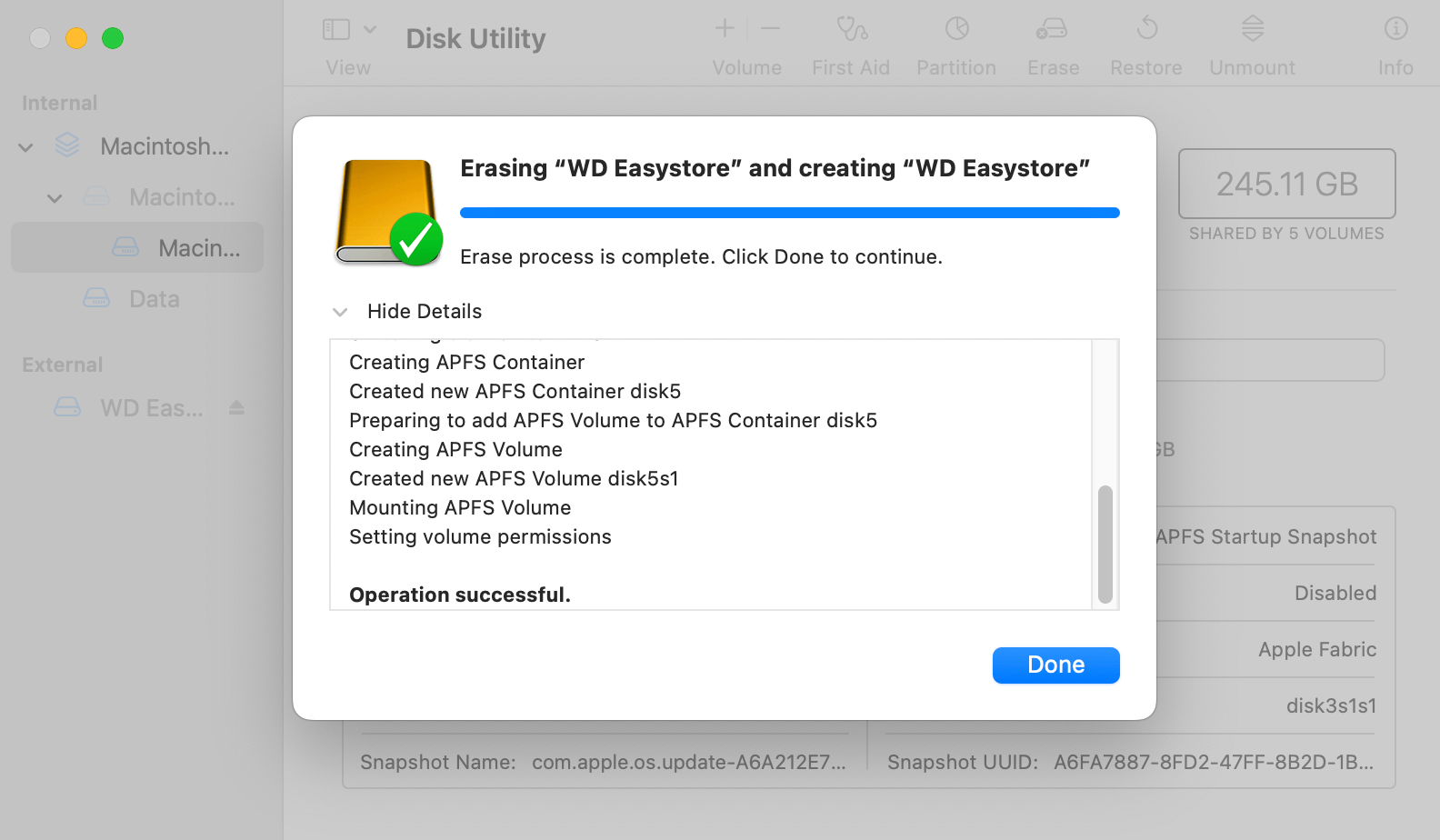Select the Restore arrow icon
The height and width of the screenshot is (840, 1440).
tap(1146, 30)
